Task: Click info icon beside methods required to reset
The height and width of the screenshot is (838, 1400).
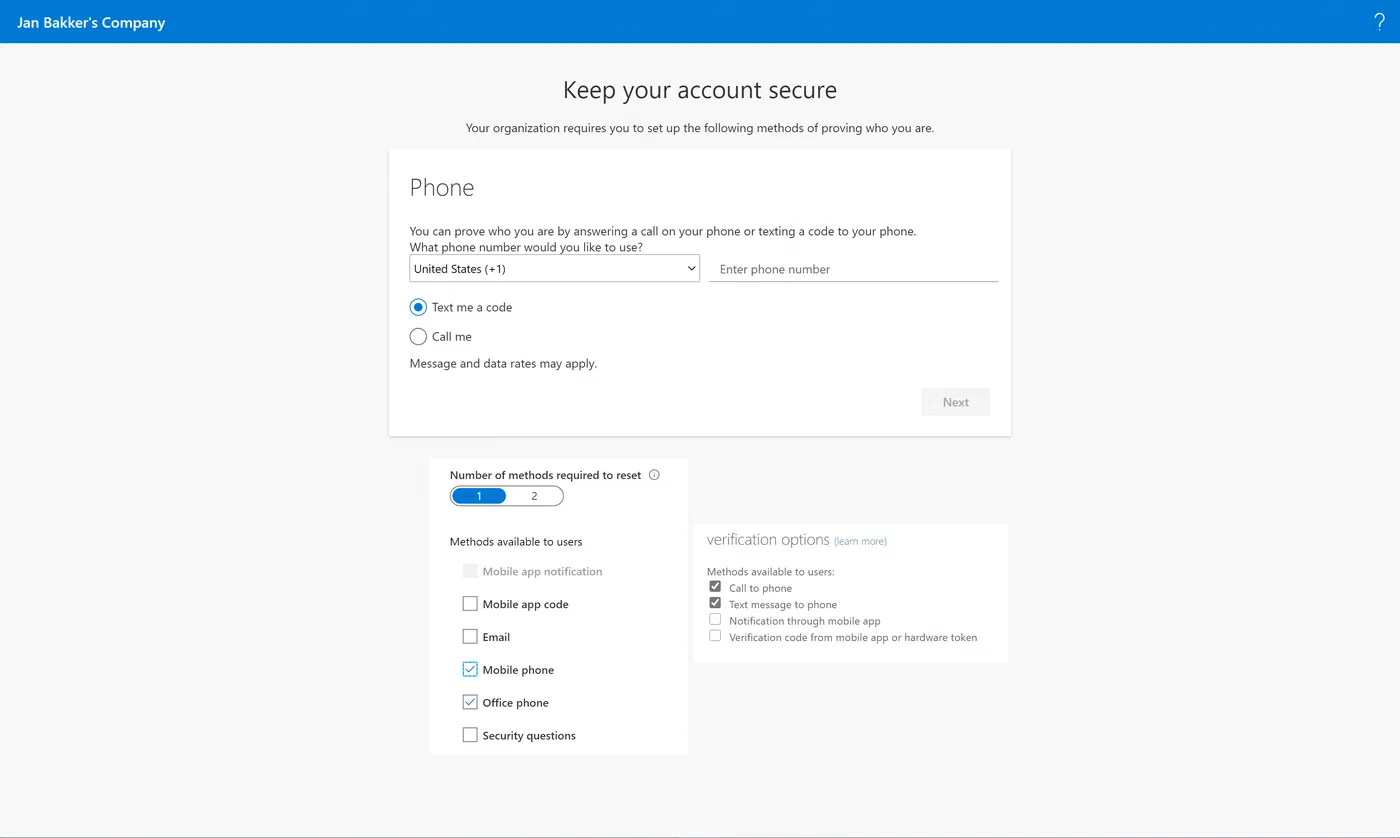Action: pos(654,475)
